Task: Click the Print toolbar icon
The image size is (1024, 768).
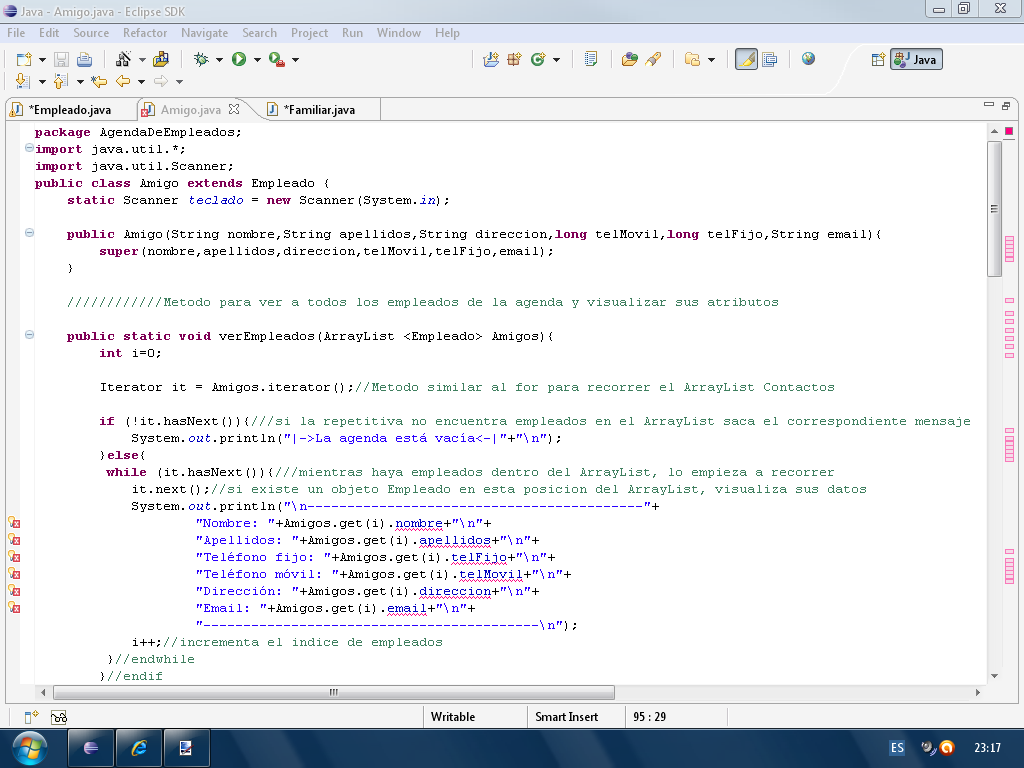Action: (x=84, y=59)
